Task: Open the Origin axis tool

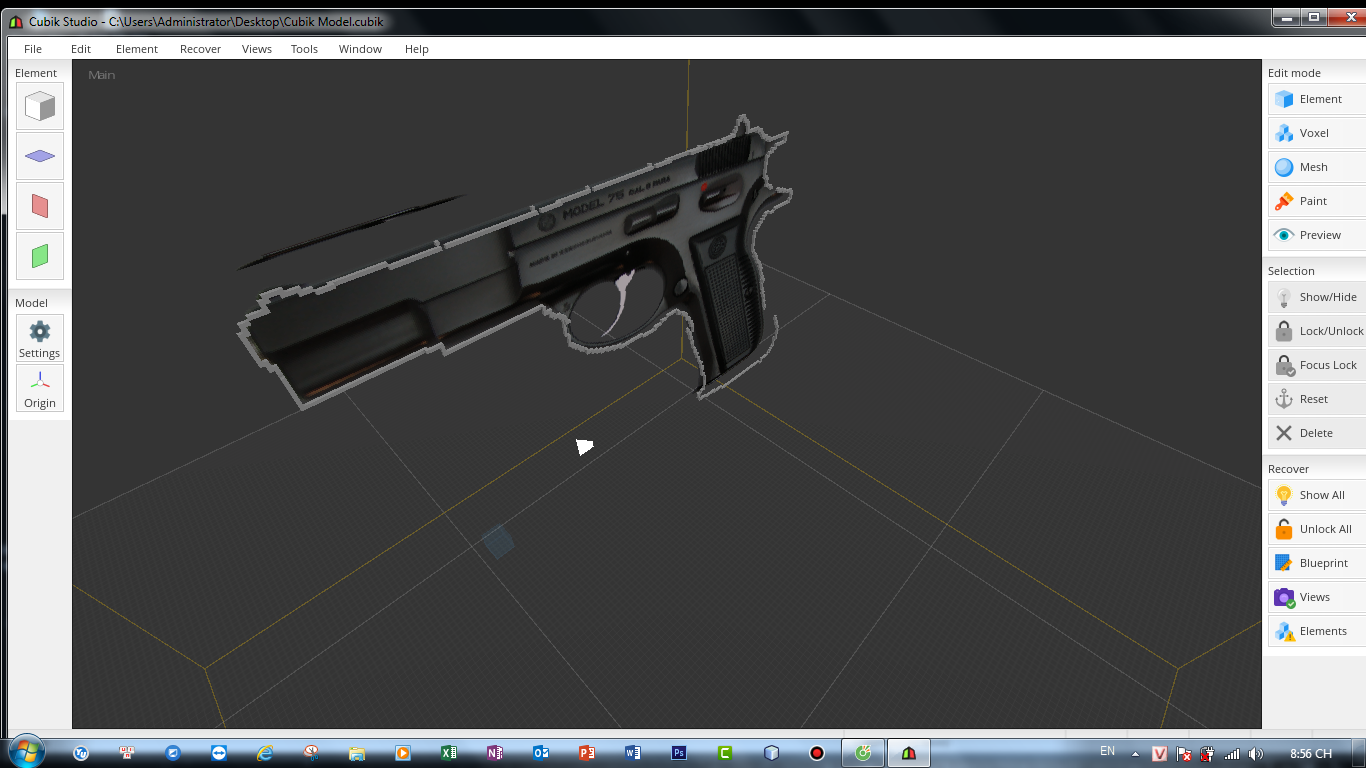Action: pyautogui.click(x=40, y=388)
